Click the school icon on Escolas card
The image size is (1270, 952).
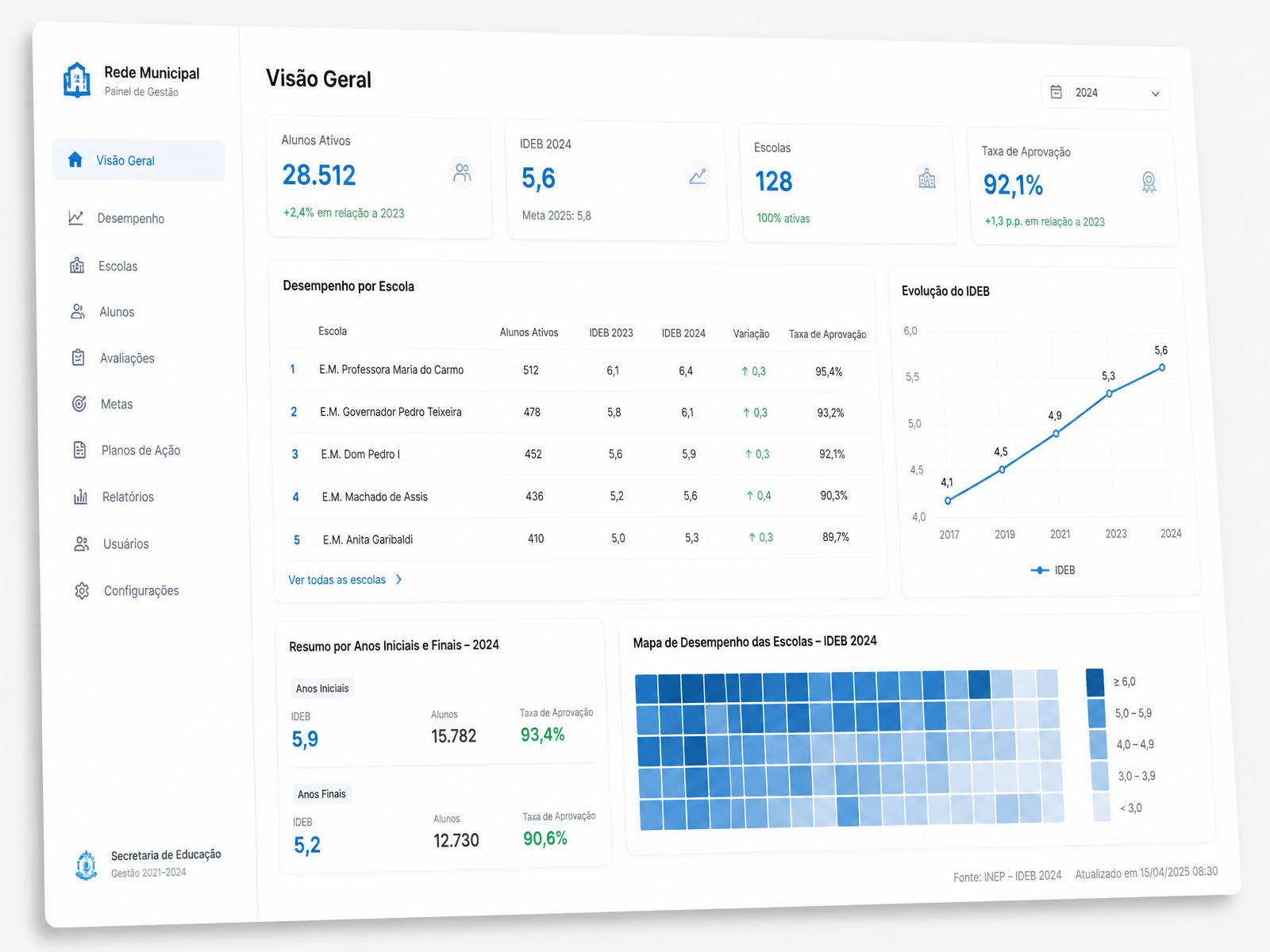coord(927,178)
